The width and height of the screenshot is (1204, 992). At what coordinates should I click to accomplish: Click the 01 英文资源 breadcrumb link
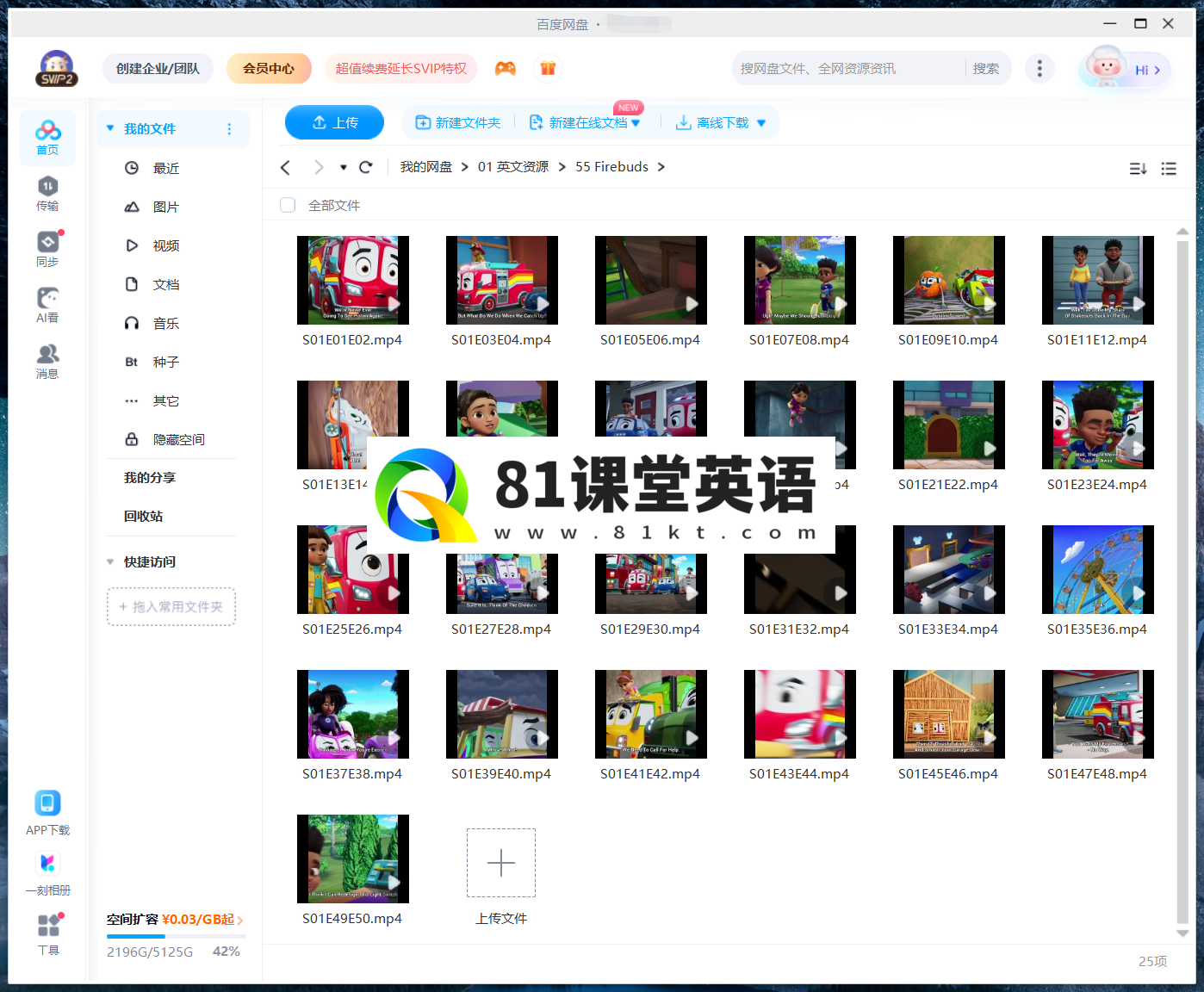pyautogui.click(x=513, y=167)
